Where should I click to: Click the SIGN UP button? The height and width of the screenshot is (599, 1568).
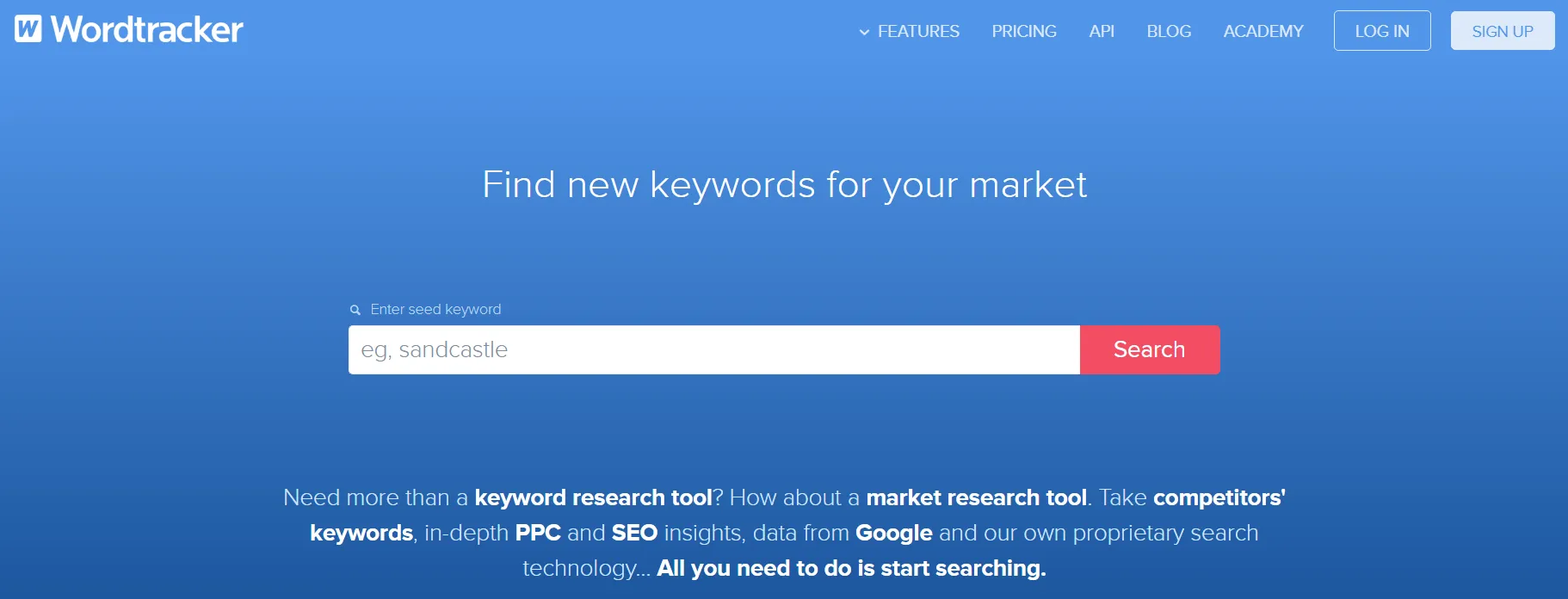(1503, 32)
